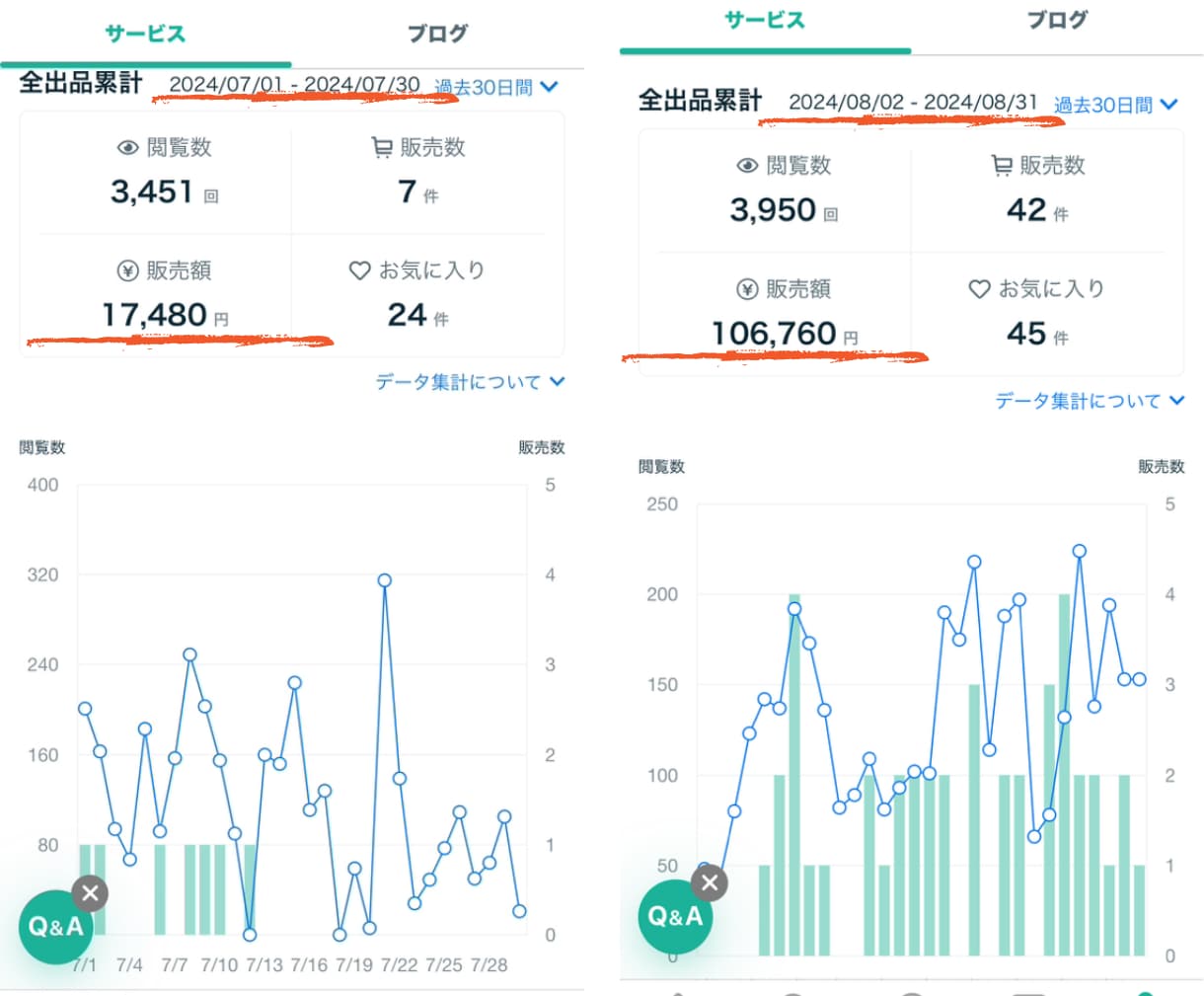
Task: Switch to the ブログ tab in the right panel
Action: click(1057, 20)
